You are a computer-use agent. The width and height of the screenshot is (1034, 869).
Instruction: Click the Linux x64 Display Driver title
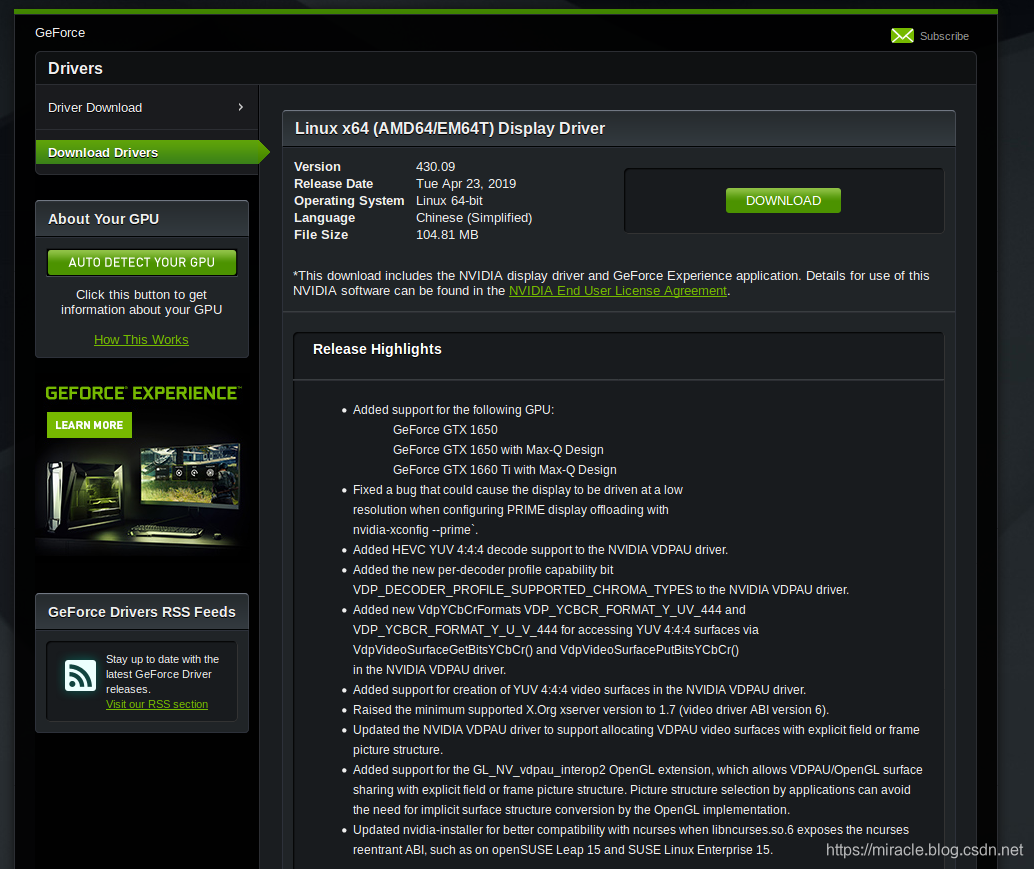450,129
